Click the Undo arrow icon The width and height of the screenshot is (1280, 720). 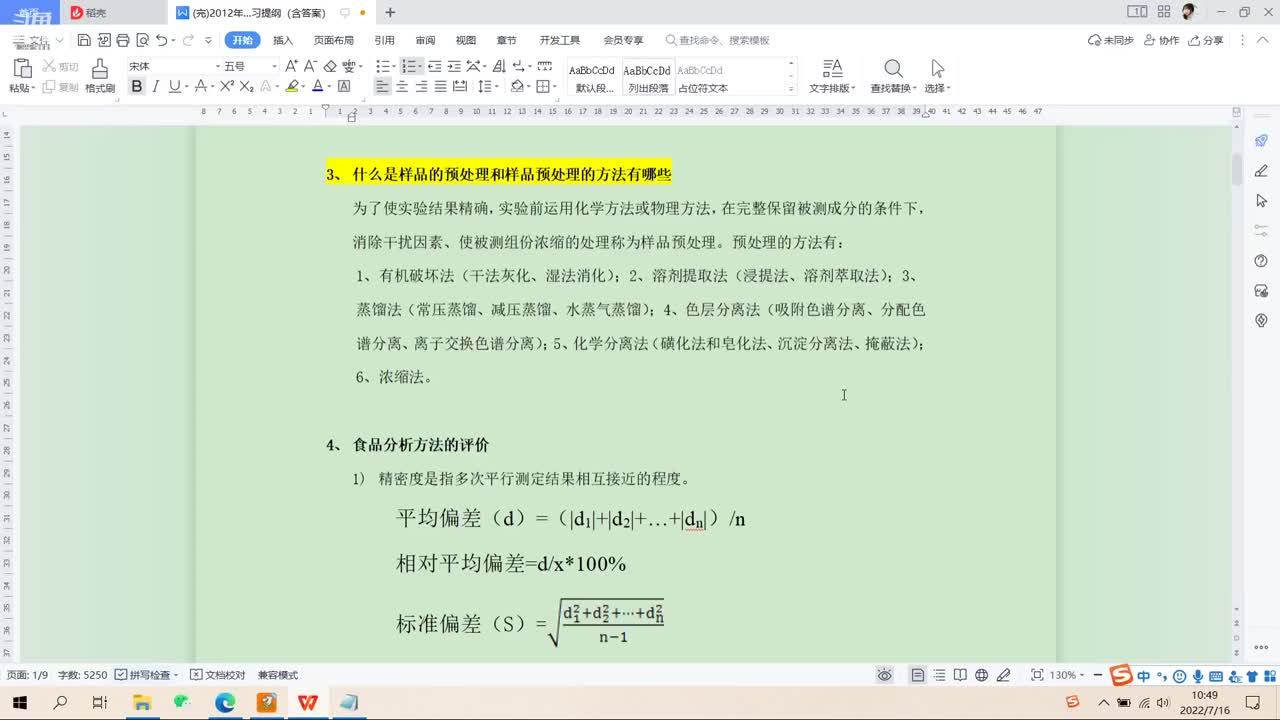pyautogui.click(x=162, y=41)
